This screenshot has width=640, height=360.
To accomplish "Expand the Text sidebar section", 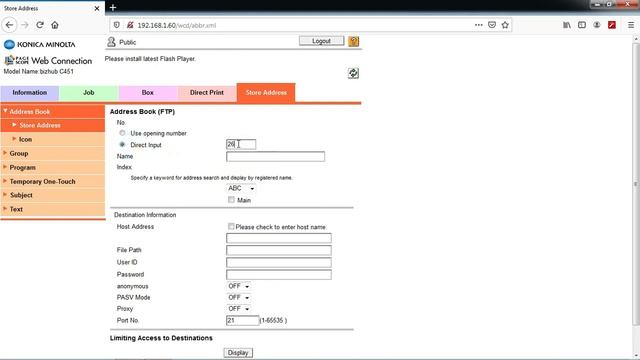I will pyautogui.click(x=53, y=209).
